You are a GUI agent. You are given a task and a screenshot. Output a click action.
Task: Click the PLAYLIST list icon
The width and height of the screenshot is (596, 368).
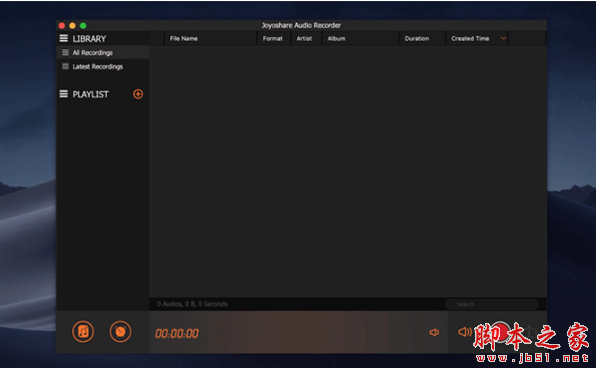63,94
